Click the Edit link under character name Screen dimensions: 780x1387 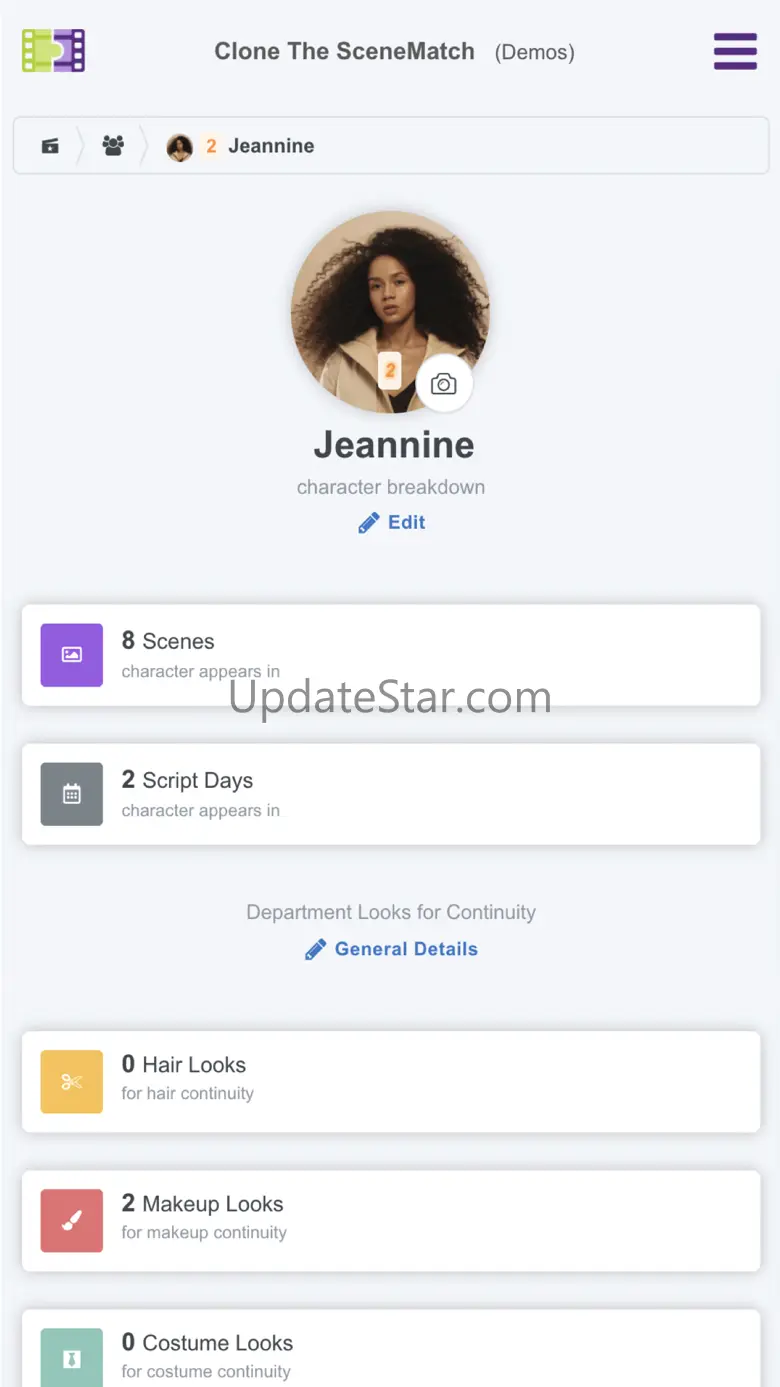point(392,522)
